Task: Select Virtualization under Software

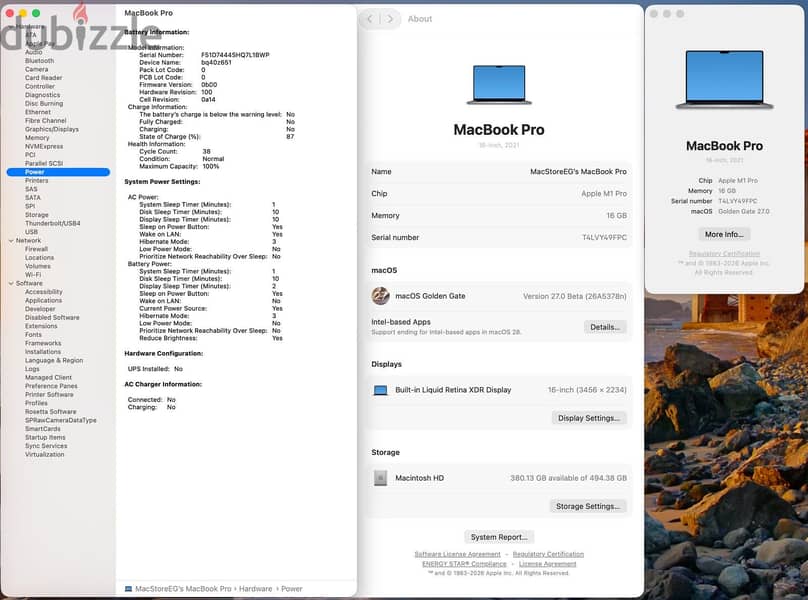Action: pos(44,455)
